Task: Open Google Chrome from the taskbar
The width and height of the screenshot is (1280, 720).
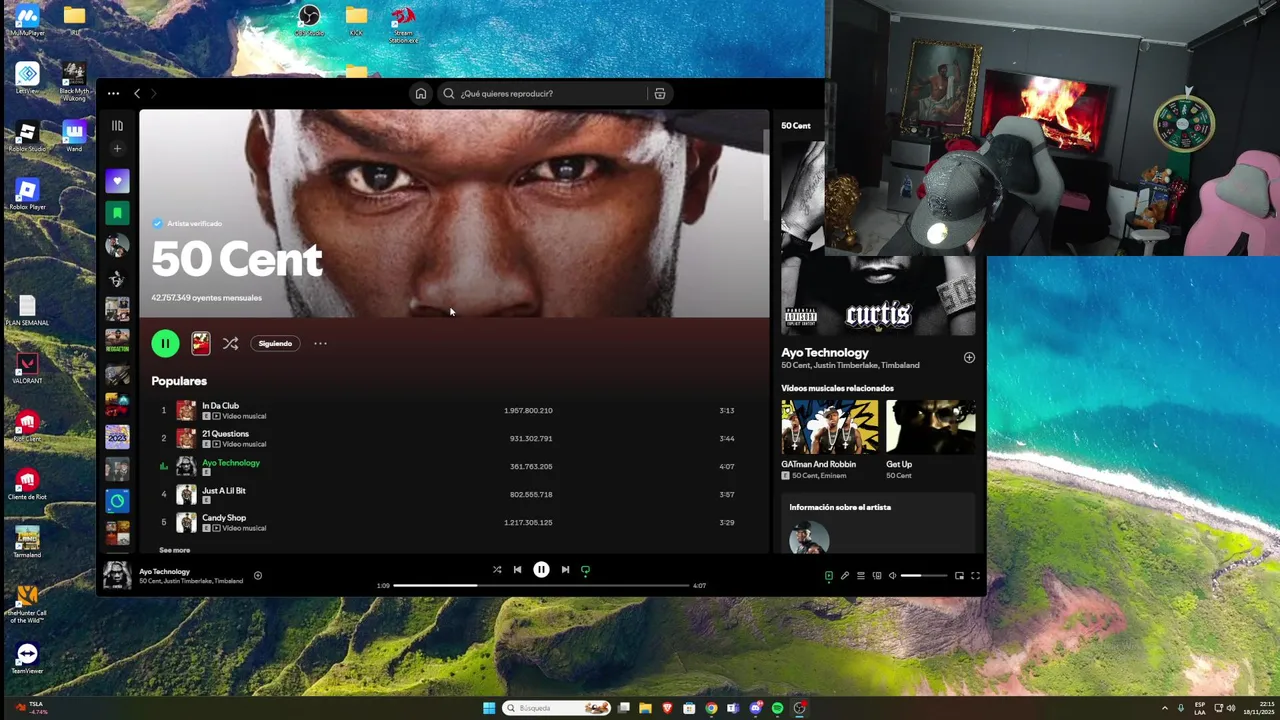Action: pyautogui.click(x=711, y=708)
